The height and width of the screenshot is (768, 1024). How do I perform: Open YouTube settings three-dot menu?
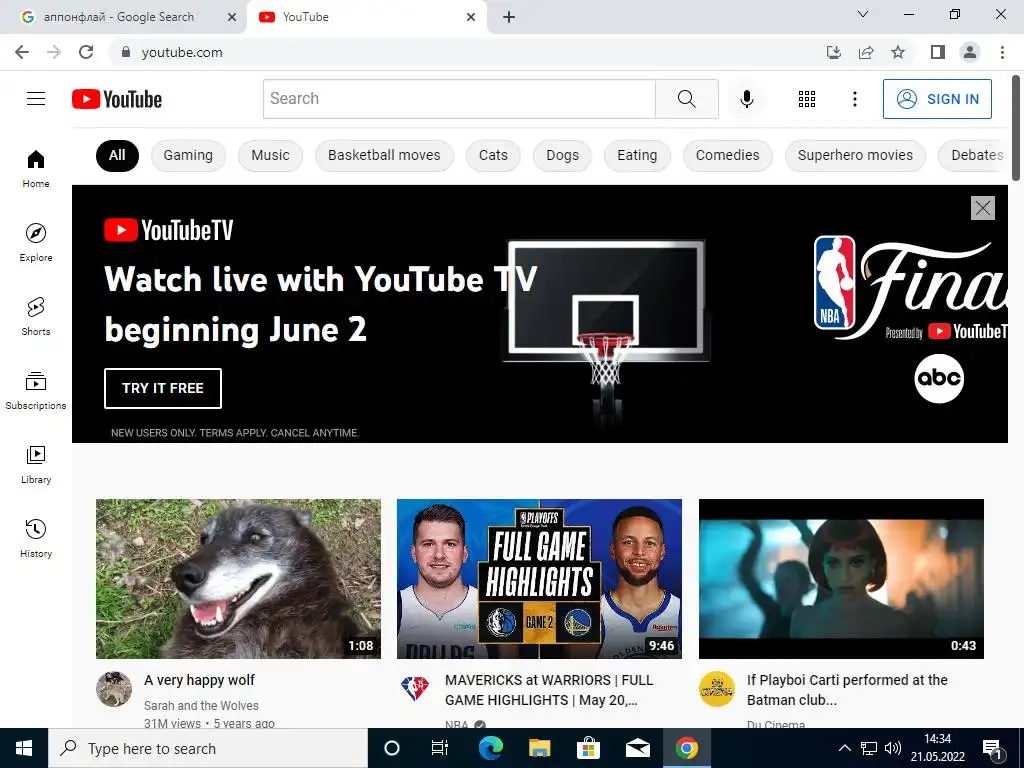tap(854, 99)
